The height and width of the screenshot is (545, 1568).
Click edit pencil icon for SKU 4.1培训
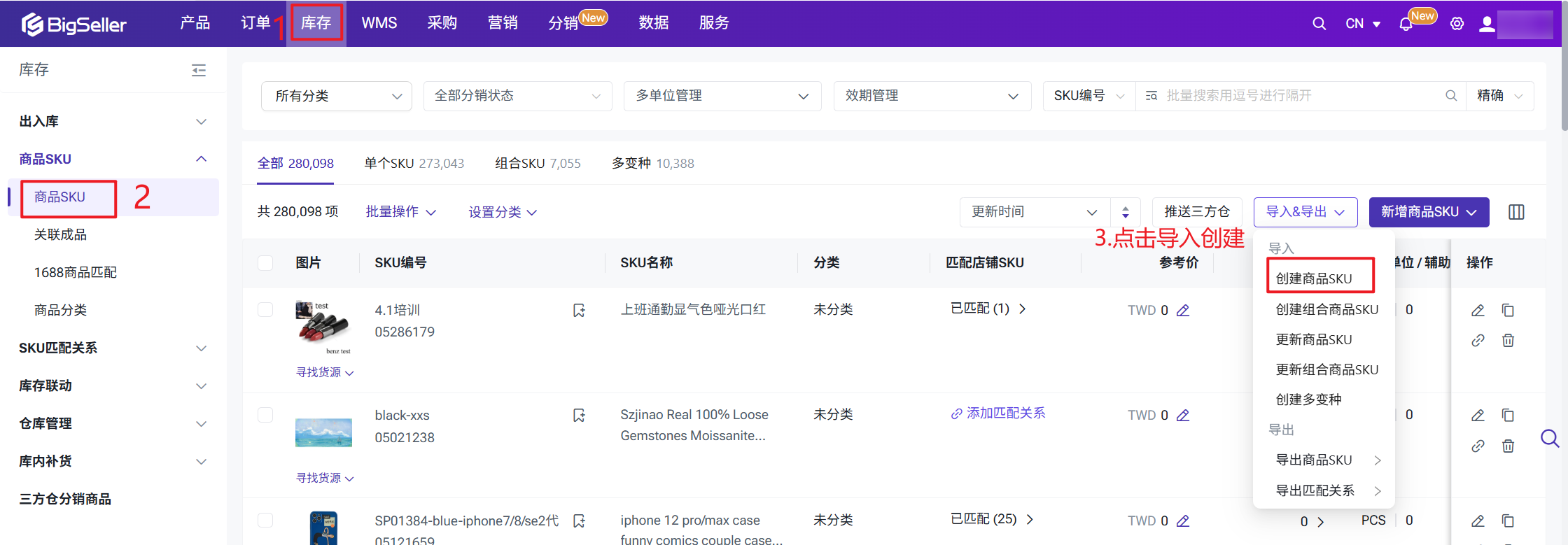(x=1478, y=310)
